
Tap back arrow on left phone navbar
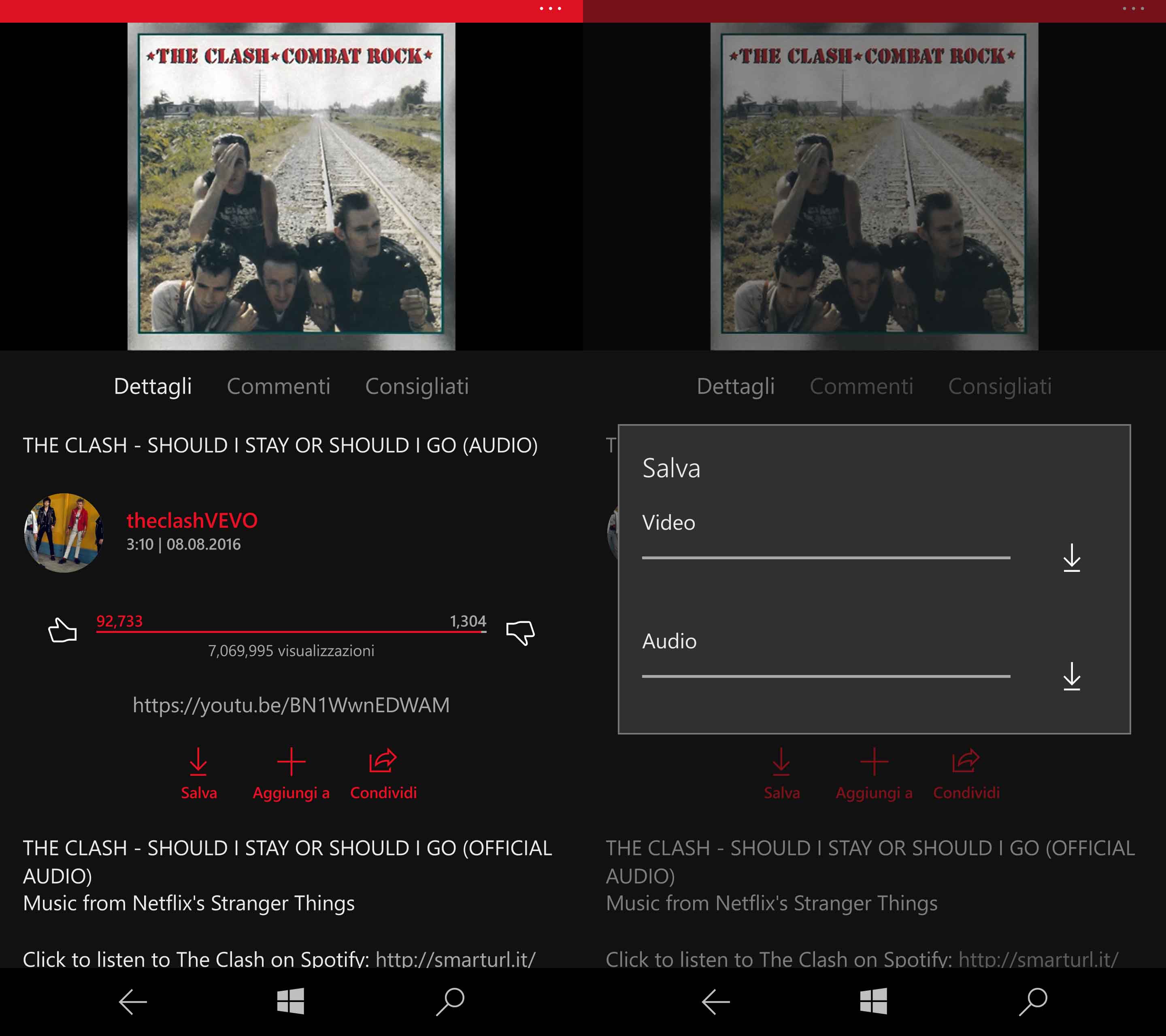(133, 1002)
